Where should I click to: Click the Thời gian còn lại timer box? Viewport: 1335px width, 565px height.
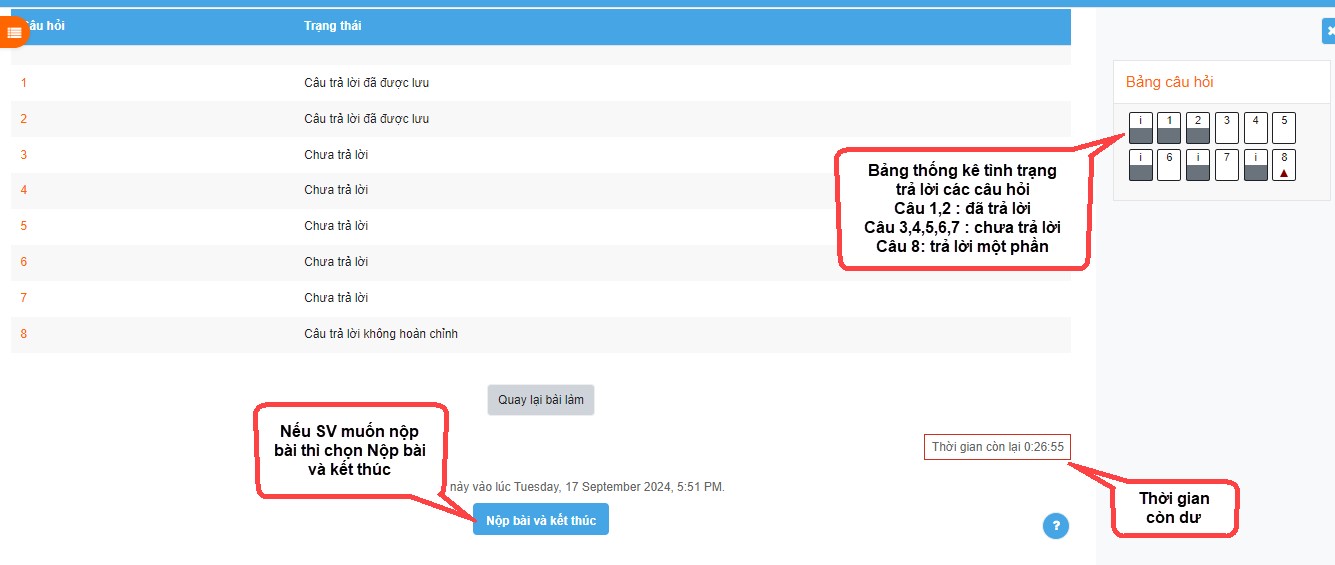997,447
